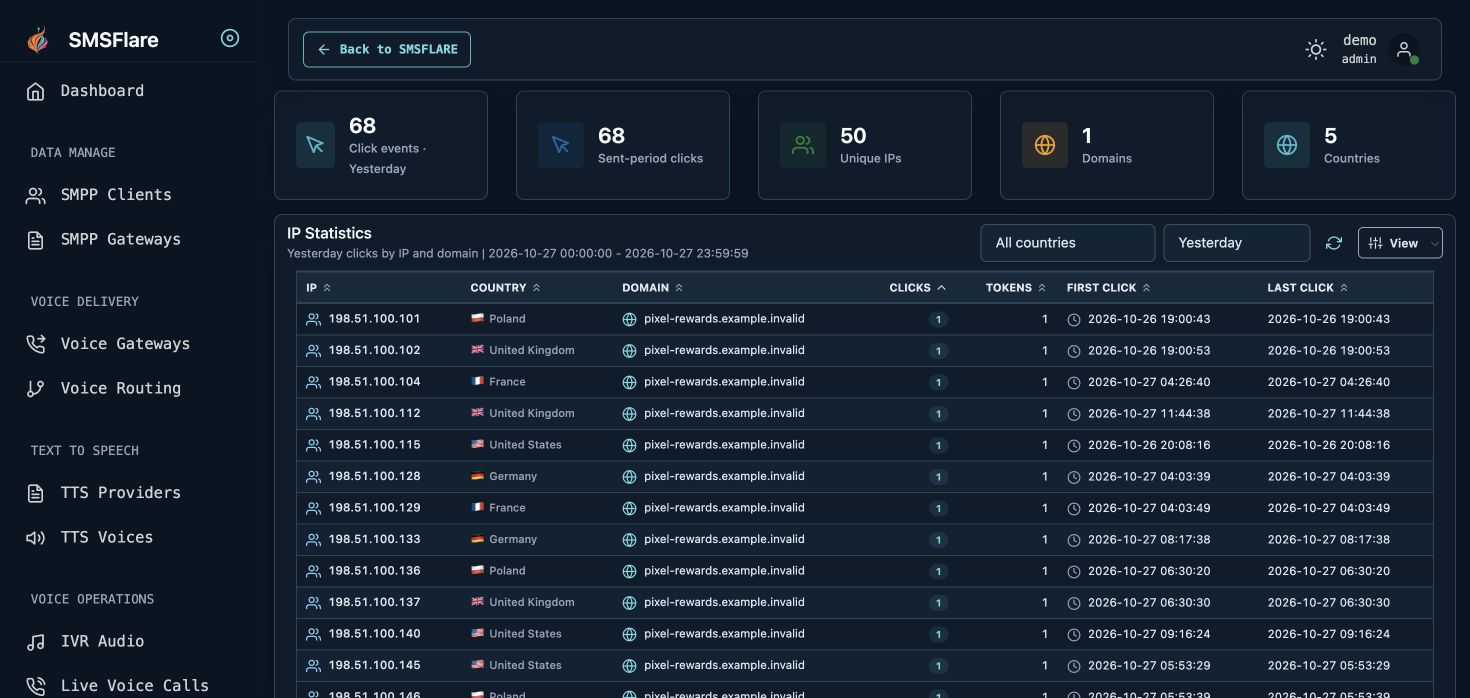
Task: Click Poland flag in 198.51.100.101 row
Action: [x=477, y=319]
